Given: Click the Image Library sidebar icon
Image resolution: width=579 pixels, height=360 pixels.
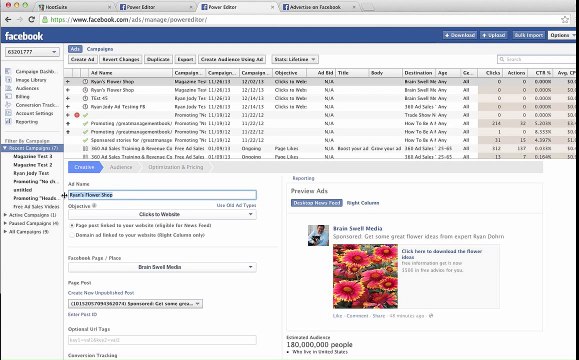Looking at the screenshot, I should [x=8, y=80].
